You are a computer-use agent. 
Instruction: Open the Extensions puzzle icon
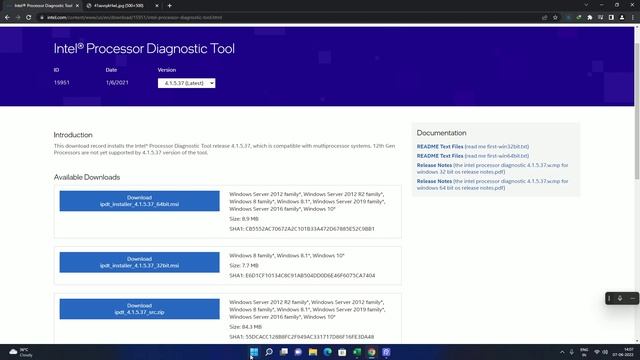(x=589, y=18)
